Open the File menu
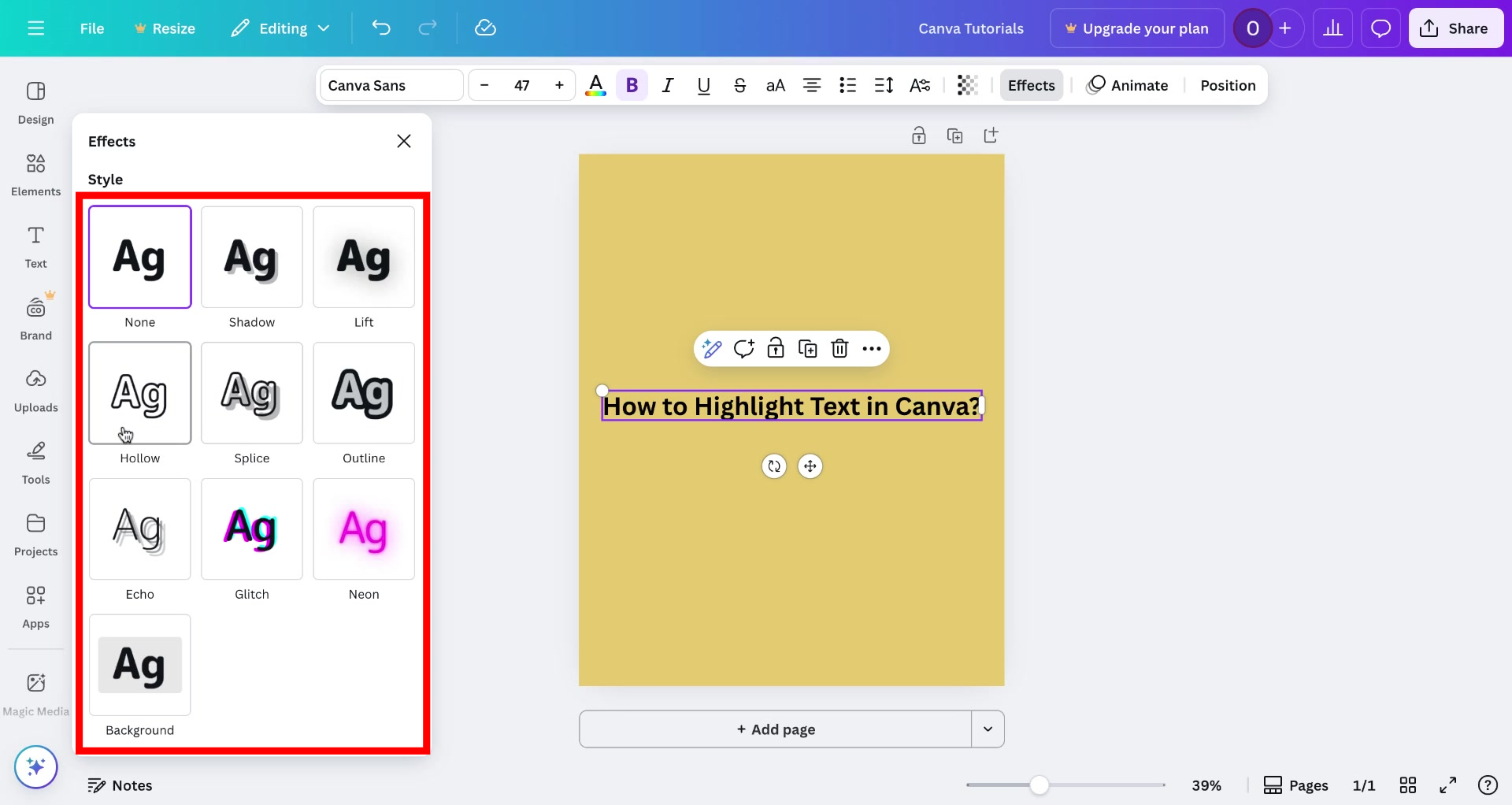Viewport: 1512px width, 805px height. click(92, 28)
